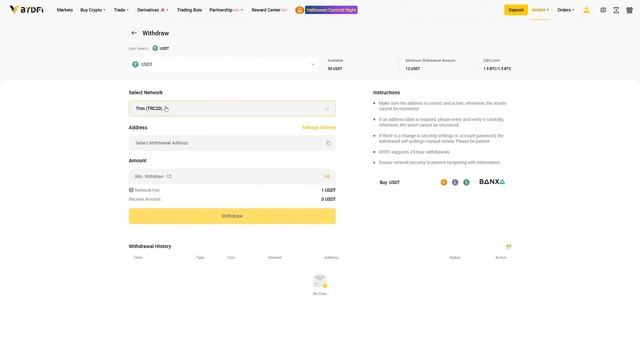Open the Manage Address link
The height and width of the screenshot is (360, 640).
coord(319,127)
